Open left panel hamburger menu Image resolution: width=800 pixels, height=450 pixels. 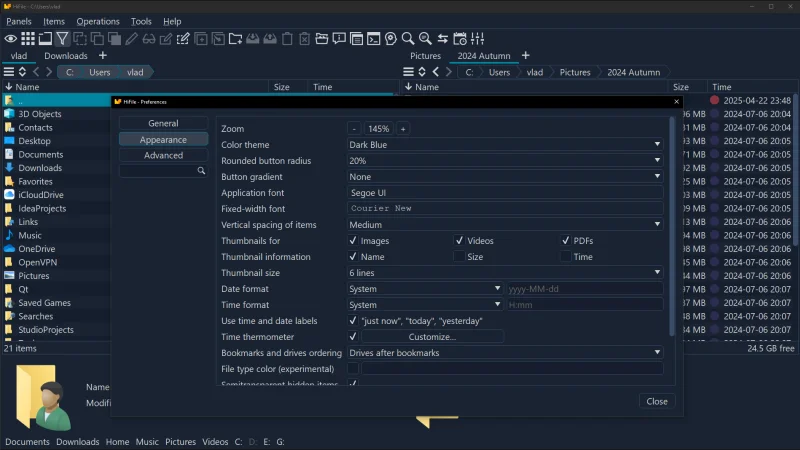click(9, 72)
